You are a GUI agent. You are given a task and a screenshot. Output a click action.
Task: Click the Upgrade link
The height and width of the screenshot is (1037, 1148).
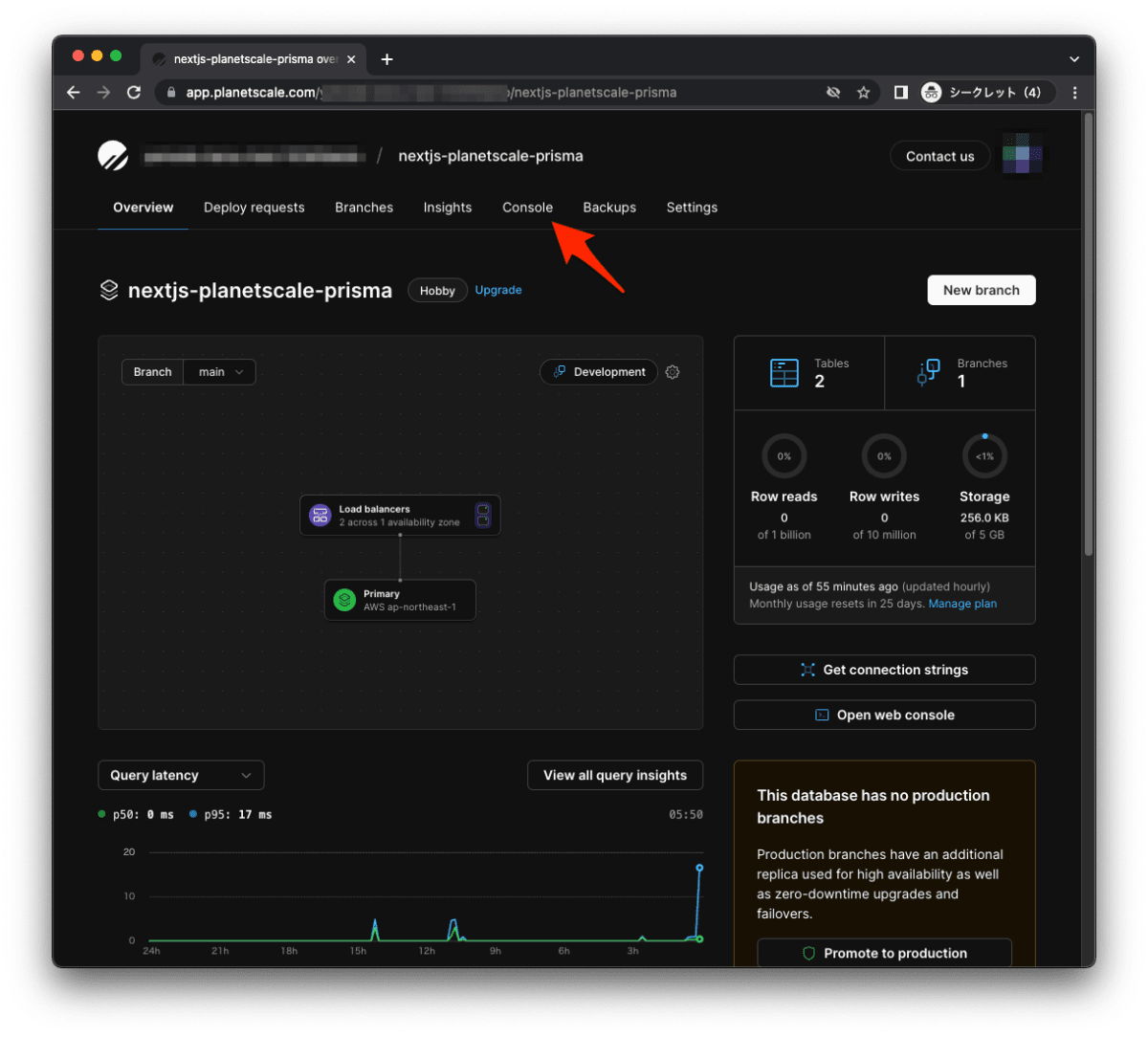pos(498,290)
